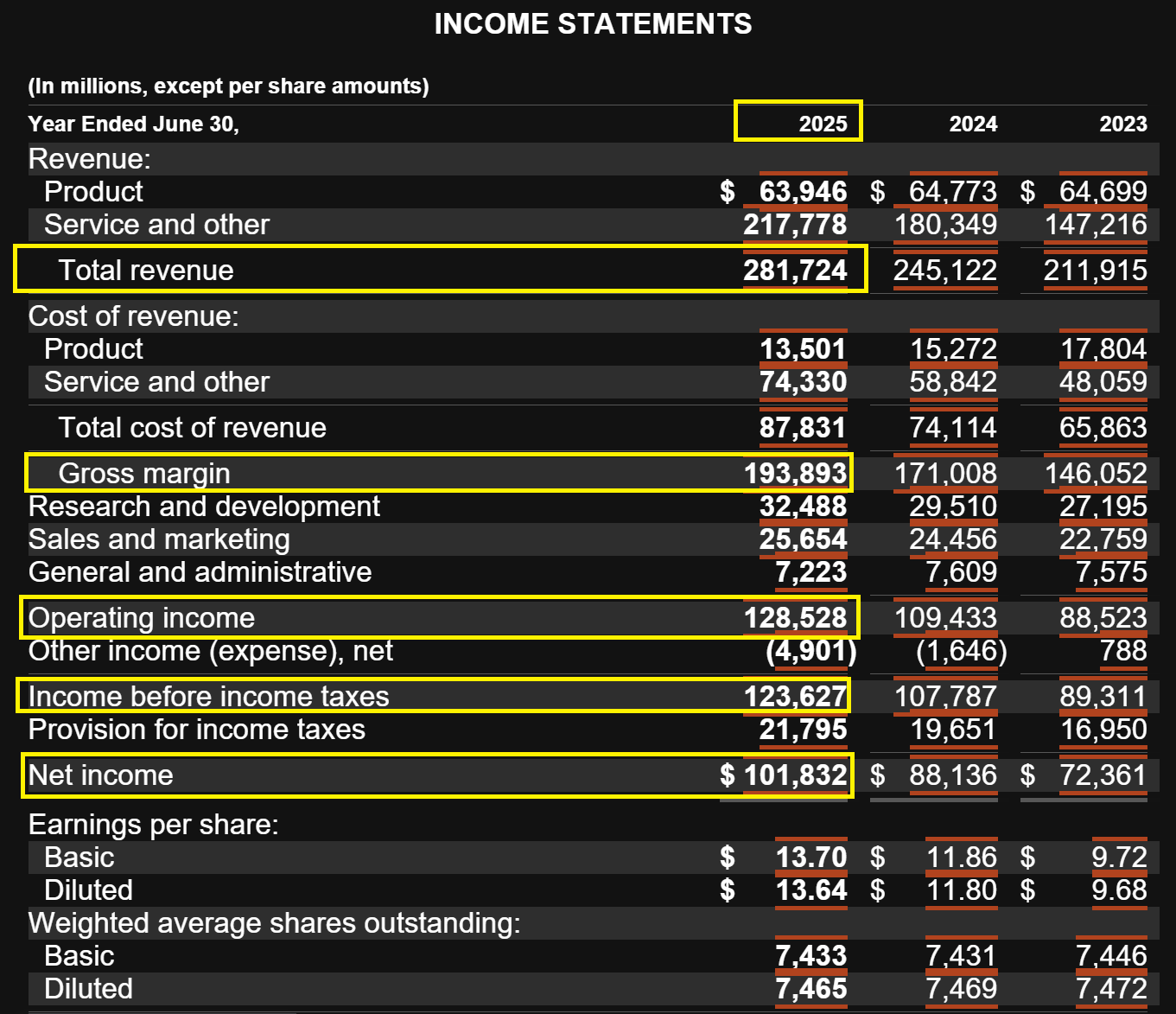The width and height of the screenshot is (1176, 1014).
Task: Click Total revenue value 245,122
Action: click(x=945, y=270)
